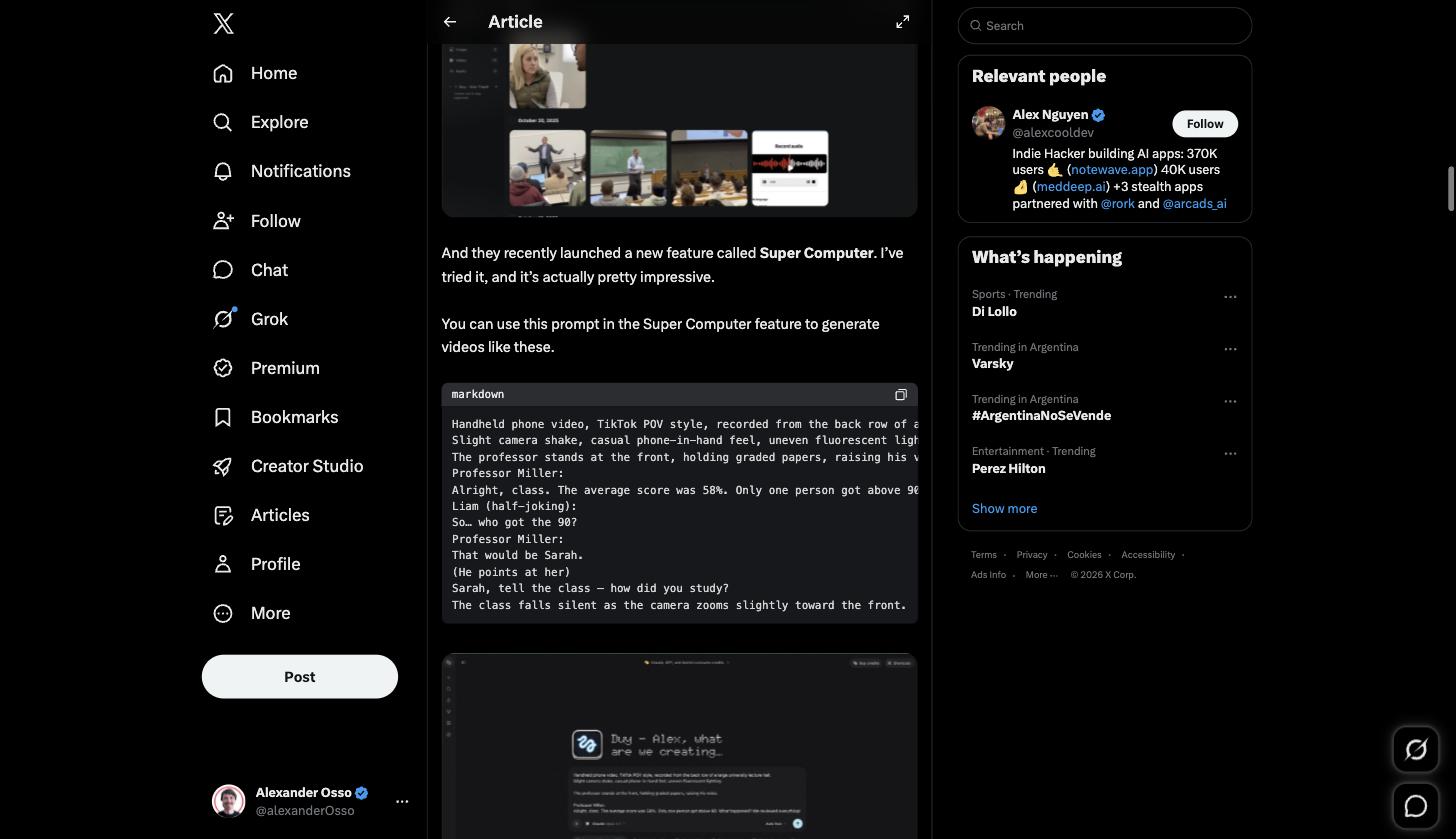Follow Alex Nguyen

(x=1205, y=124)
